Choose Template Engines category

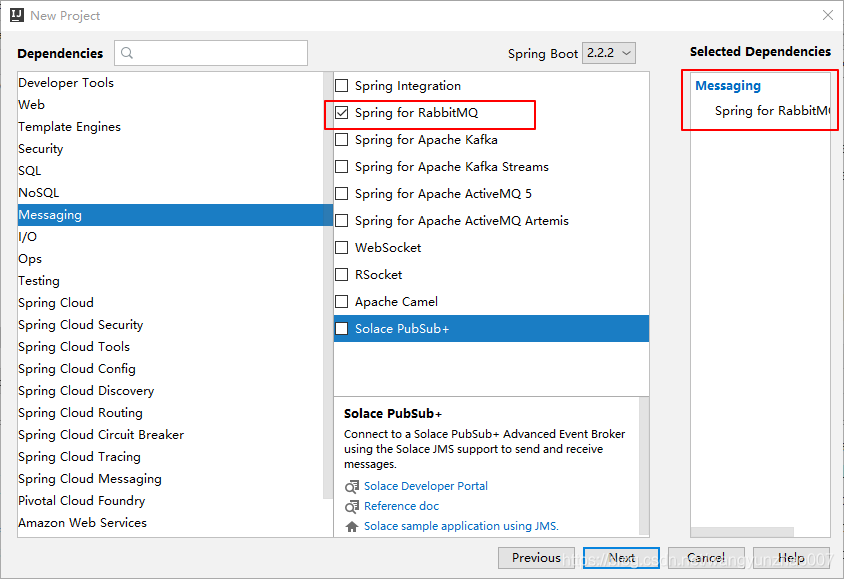(x=170, y=126)
